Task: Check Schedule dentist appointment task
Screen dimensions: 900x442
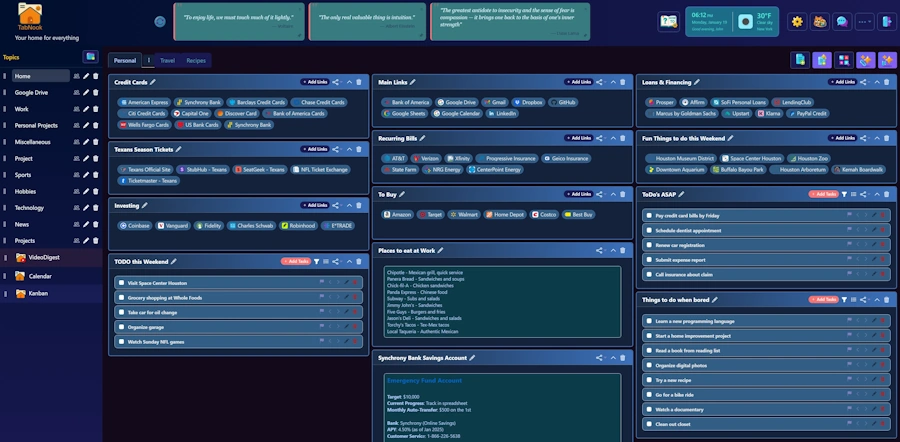Action: point(649,230)
